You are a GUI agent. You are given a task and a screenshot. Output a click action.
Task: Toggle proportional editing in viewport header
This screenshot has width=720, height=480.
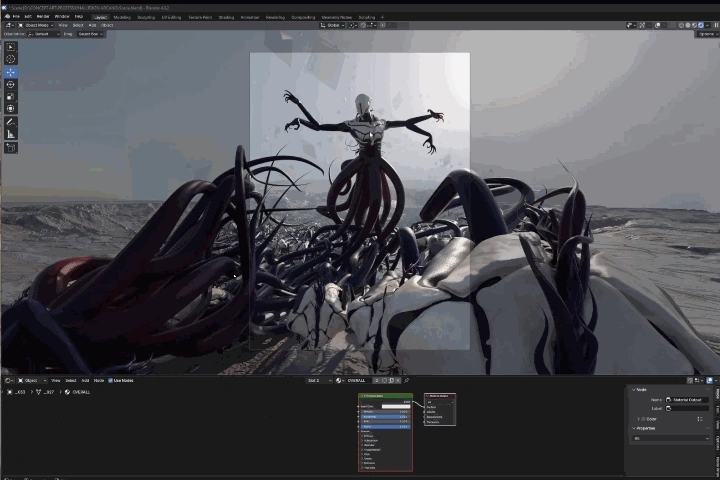(382, 25)
